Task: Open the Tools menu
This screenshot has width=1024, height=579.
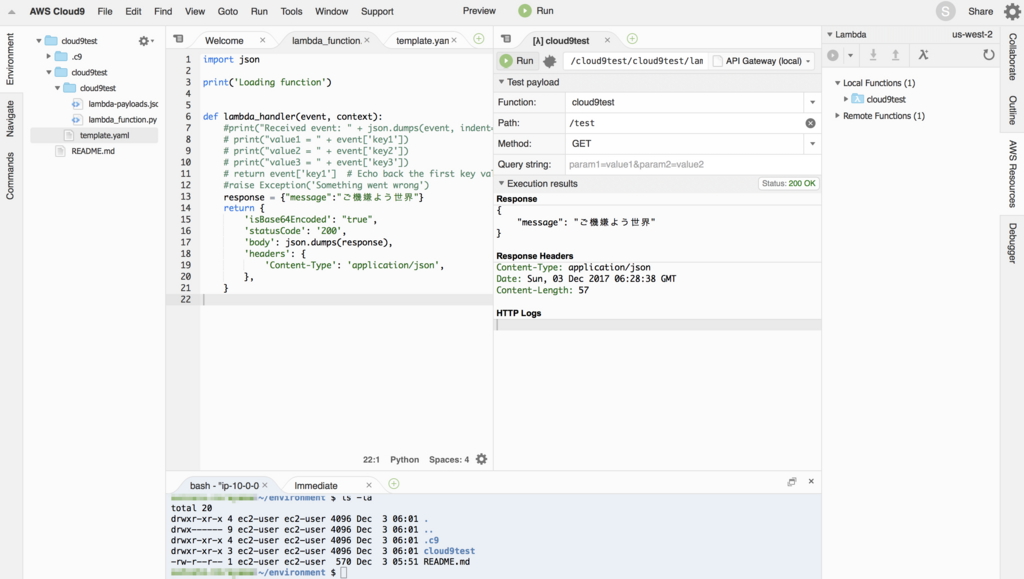Action: (291, 11)
